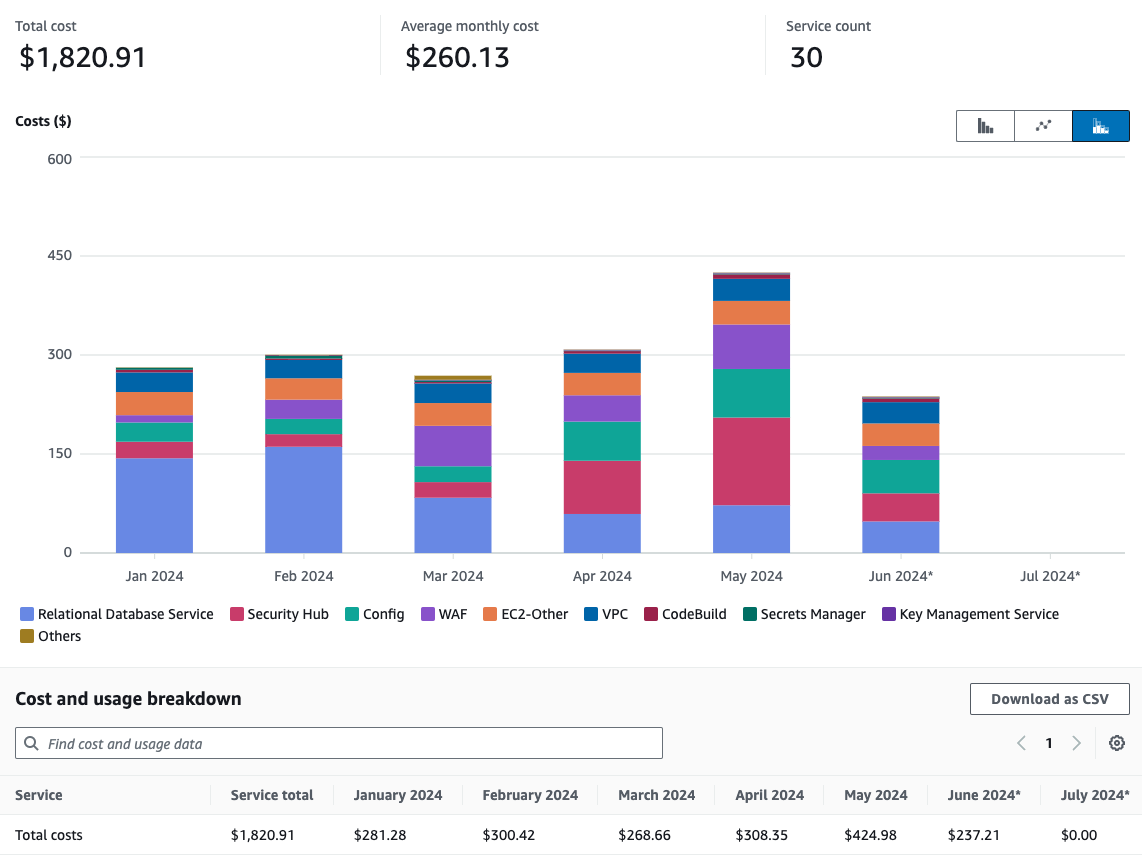Switch to the grouped bar chart view
This screenshot has width=1142, height=858.
pyautogui.click(x=985, y=126)
